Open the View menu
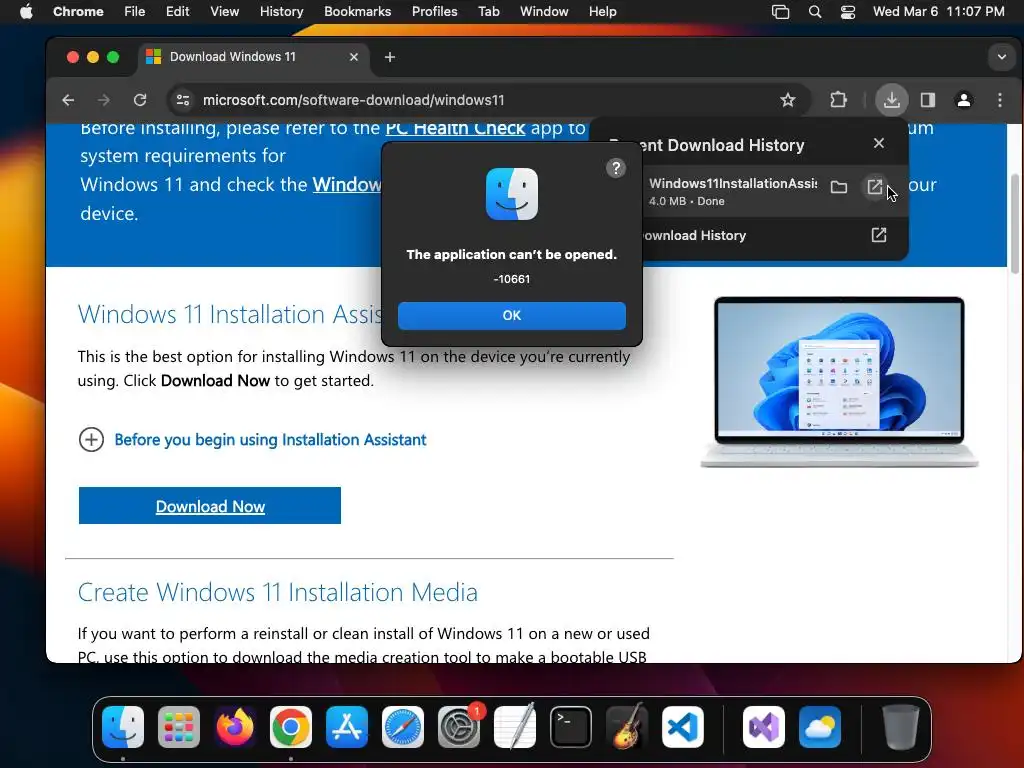Screen dimensions: 1024x768 [224, 11]
